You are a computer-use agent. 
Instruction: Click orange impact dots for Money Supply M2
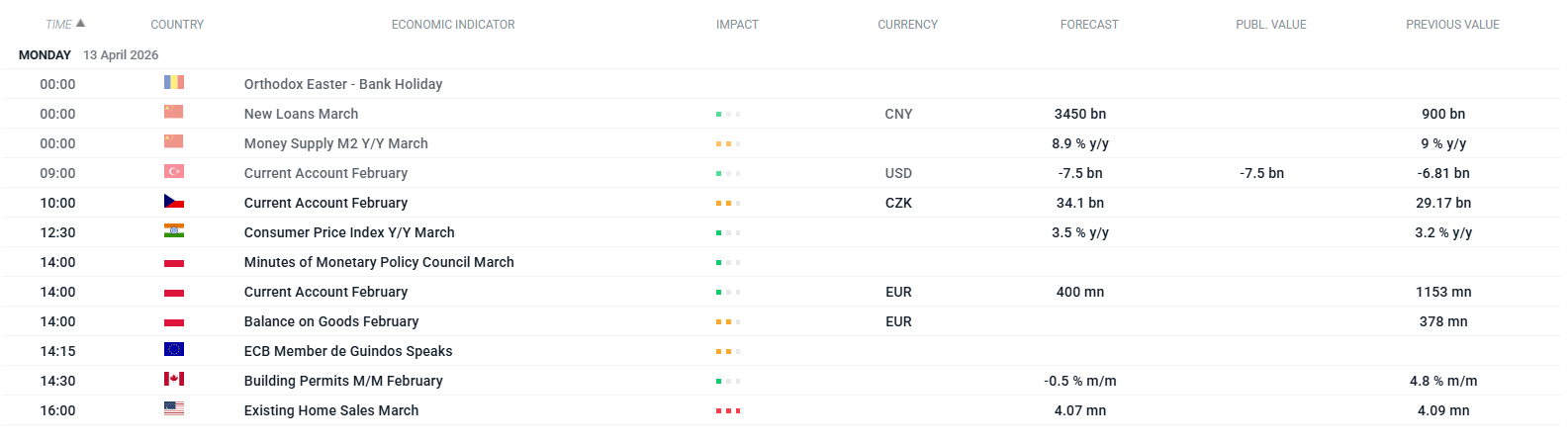728,143
